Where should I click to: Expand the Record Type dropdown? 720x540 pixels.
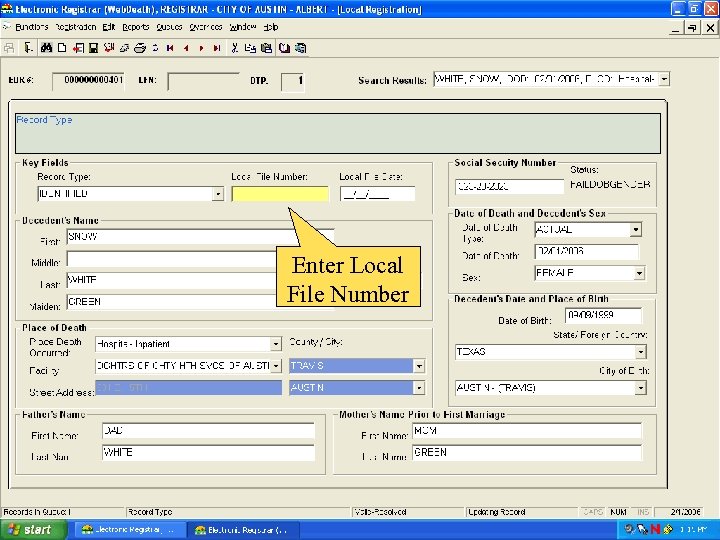click(x=218, y=194)
